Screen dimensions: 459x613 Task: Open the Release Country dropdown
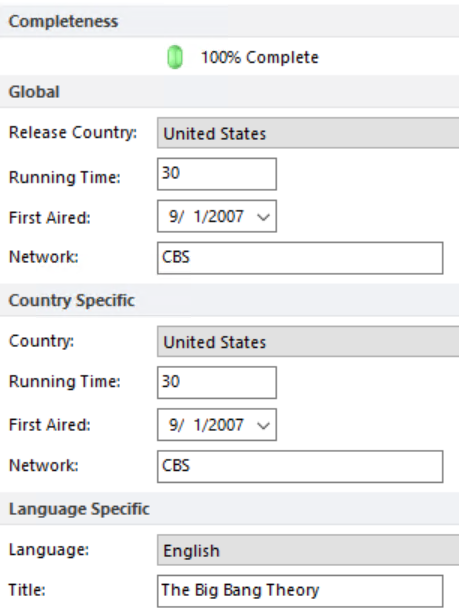(308, 133)
